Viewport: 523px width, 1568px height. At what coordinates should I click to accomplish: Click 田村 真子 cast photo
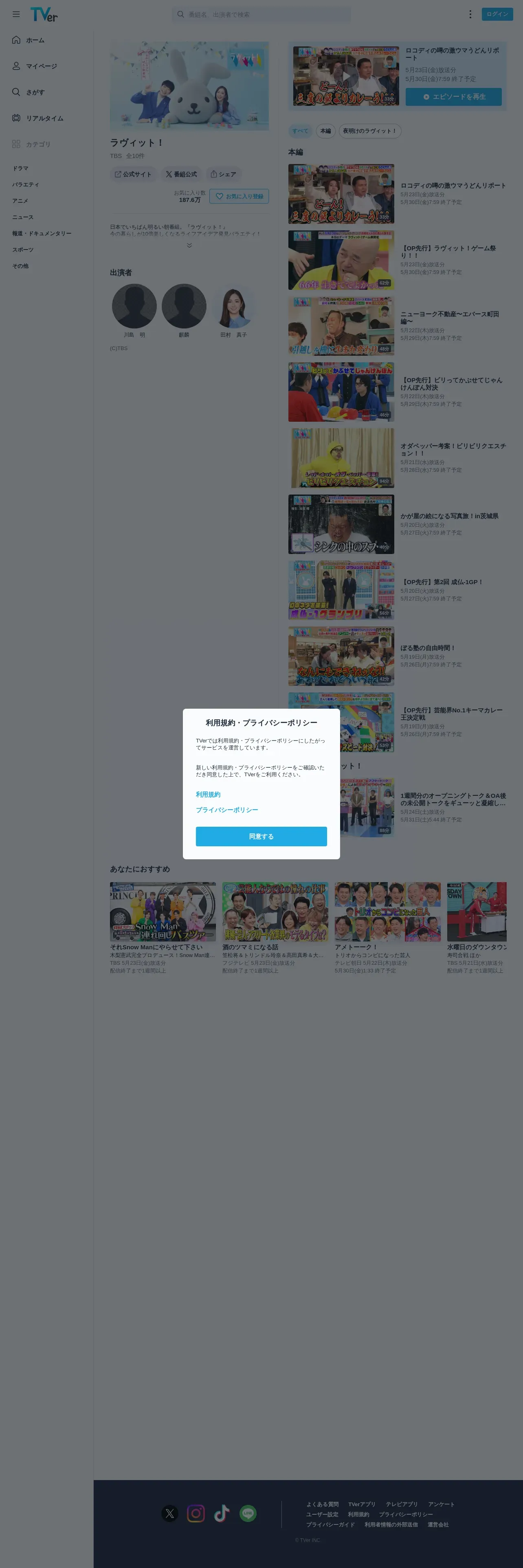click(x=234, y=306)
